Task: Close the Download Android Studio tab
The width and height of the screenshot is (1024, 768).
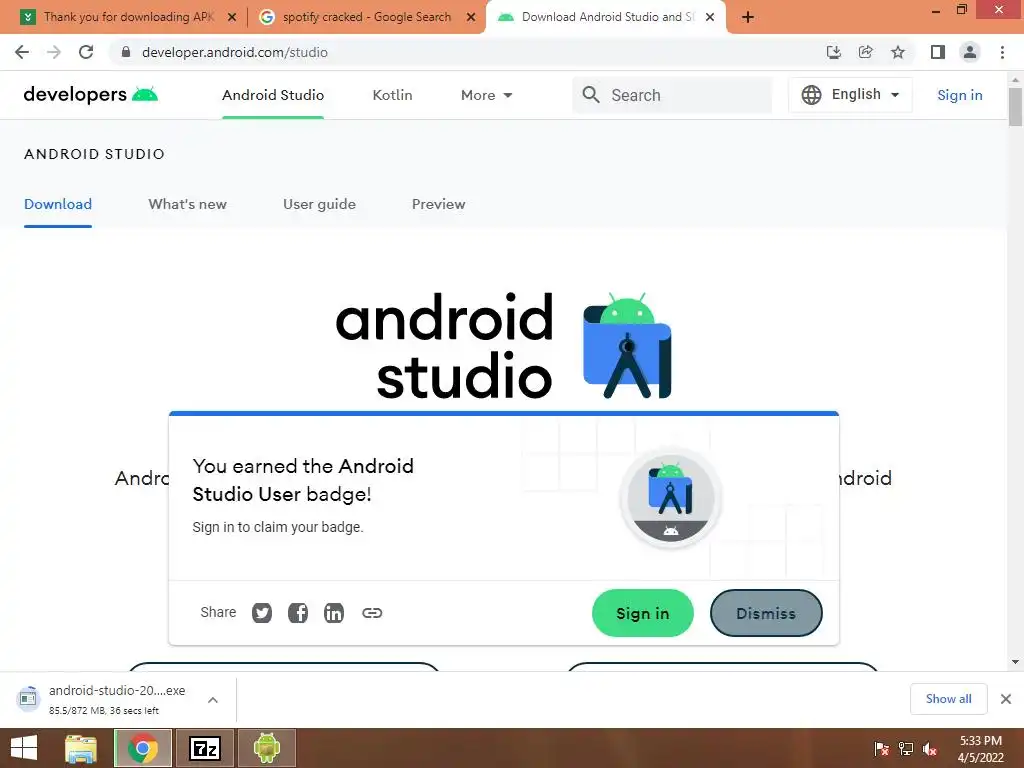Action: coord(710,18)
